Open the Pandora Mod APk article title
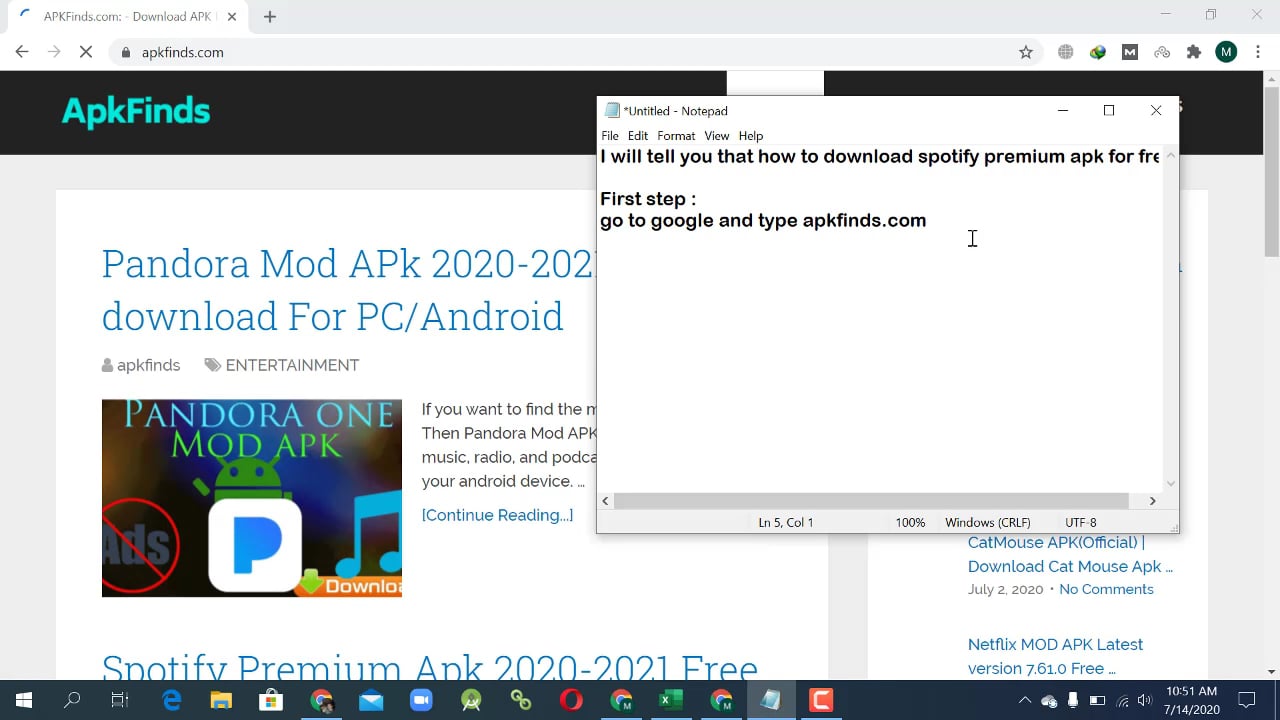Image resolution: width=1280 pixels, height=720 pixels. (348, 290)
